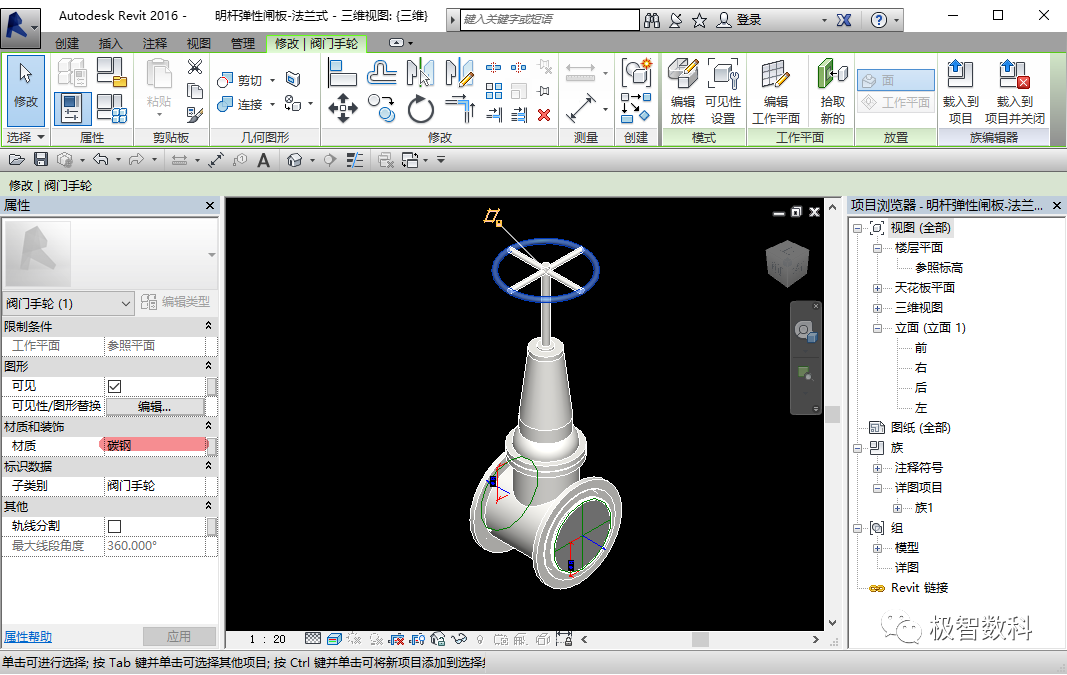Viewport: 1067px width, 675px height.
Task: Enable the 轨线分割 checkbox
Action: [114, 526]
